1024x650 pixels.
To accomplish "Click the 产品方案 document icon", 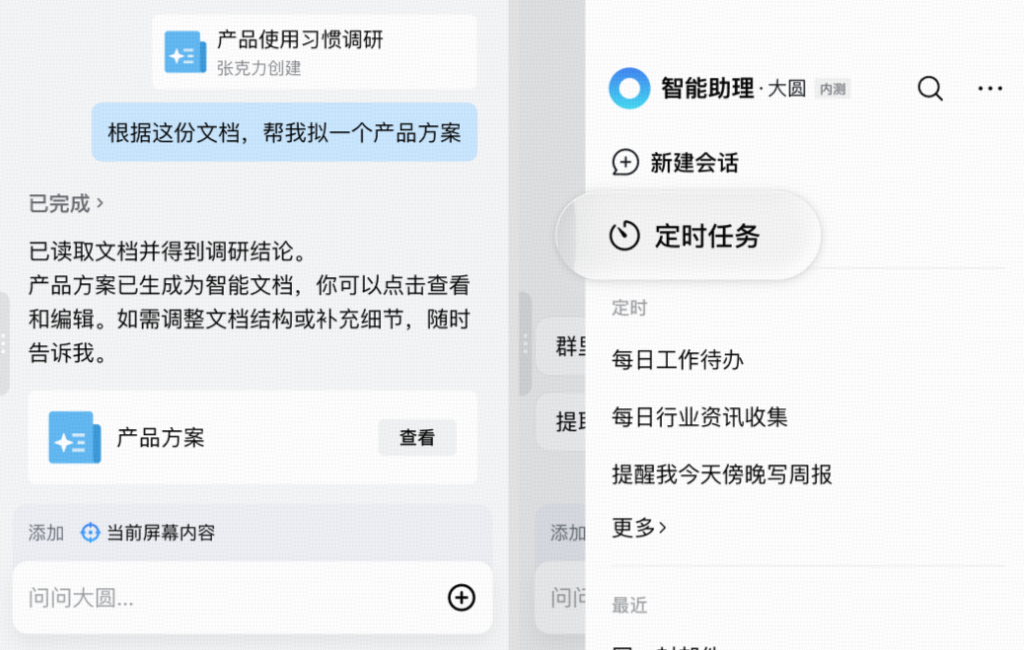I will tap(74, 437).
